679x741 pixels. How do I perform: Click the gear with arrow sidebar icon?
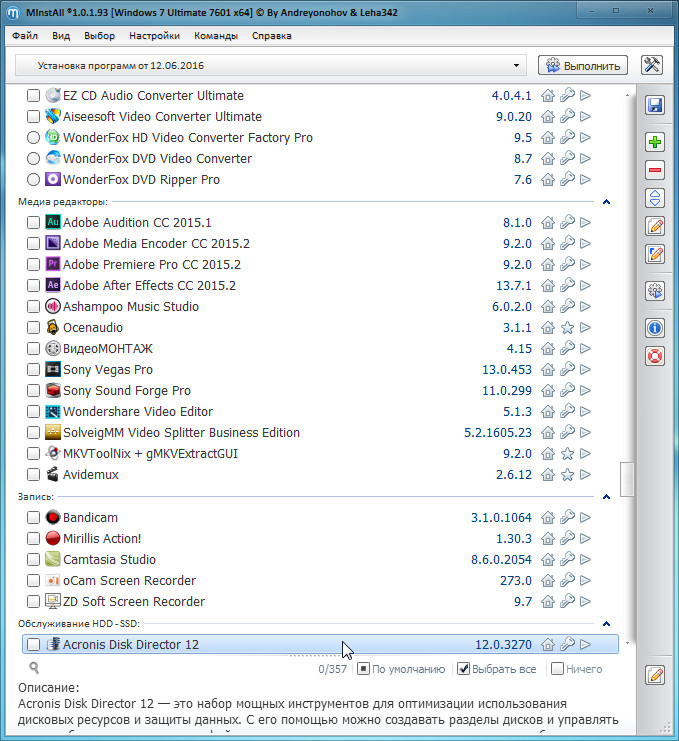[655, 291]
